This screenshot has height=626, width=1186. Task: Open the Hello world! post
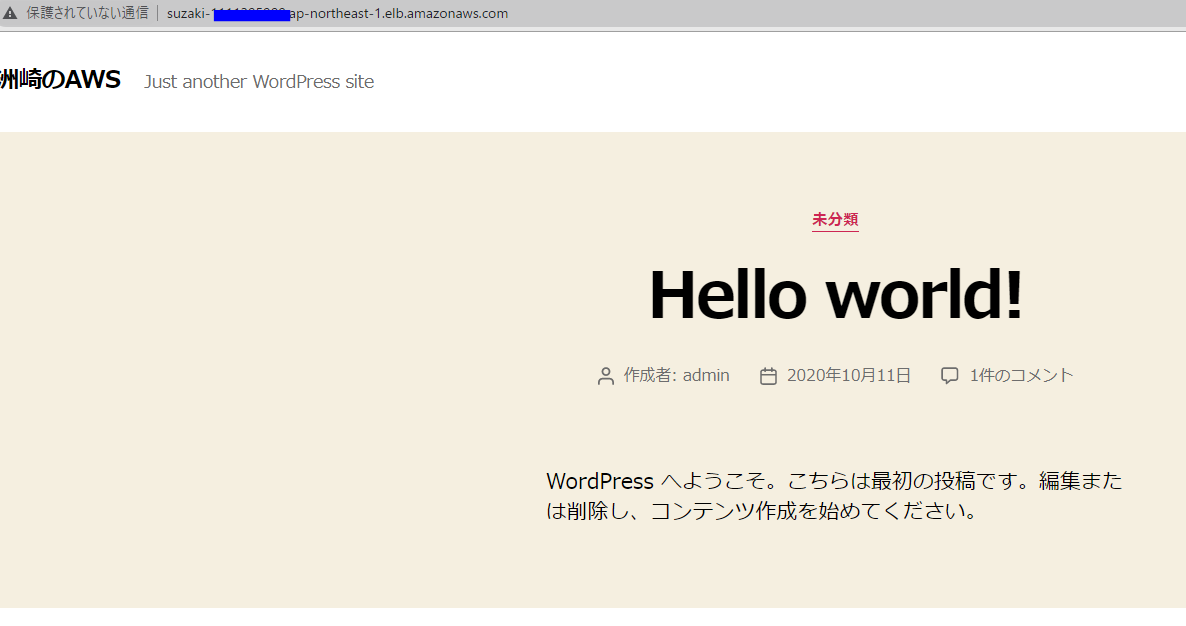835,293
